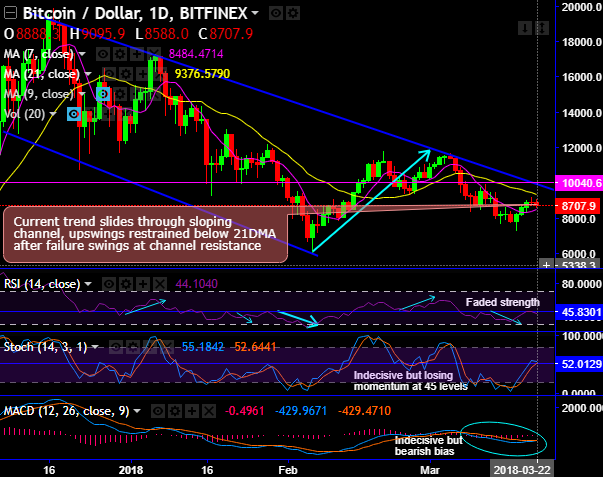Remove MACD indicator with its X icon

[x=208, y=411]
